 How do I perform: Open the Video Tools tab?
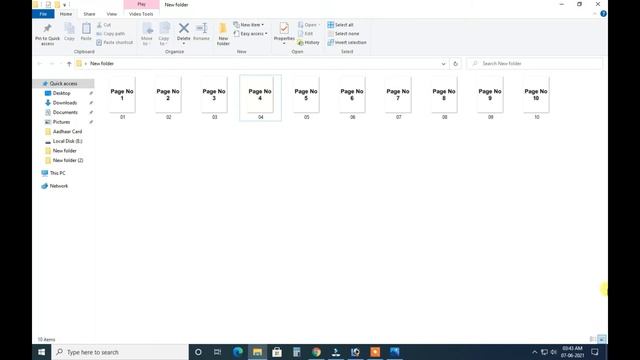(x=141, y=14)
